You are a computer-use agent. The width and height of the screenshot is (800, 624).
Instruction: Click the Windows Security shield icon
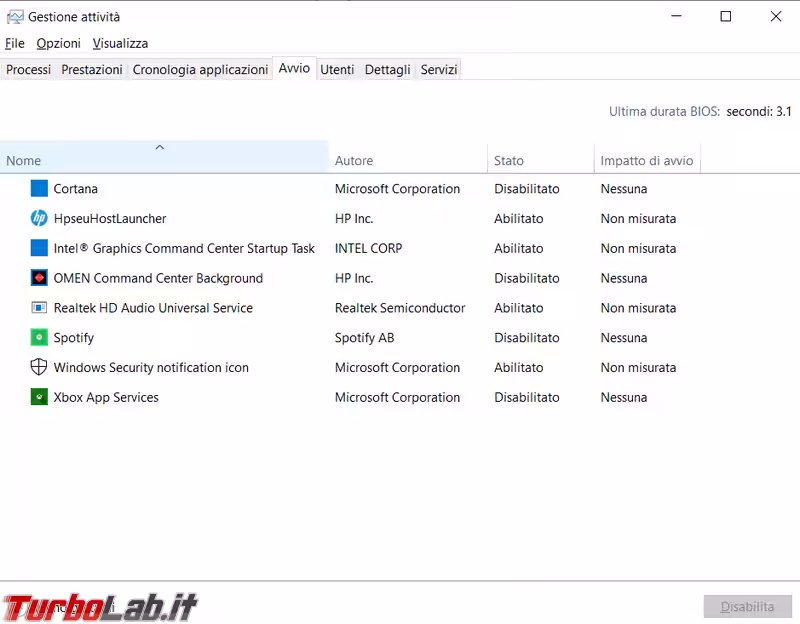coord(39,367)
